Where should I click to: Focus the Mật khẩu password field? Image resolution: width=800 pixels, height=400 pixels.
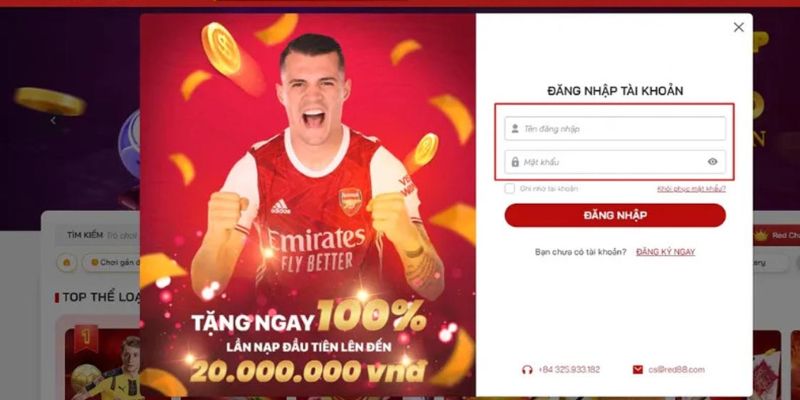click(x=615, y=162)
